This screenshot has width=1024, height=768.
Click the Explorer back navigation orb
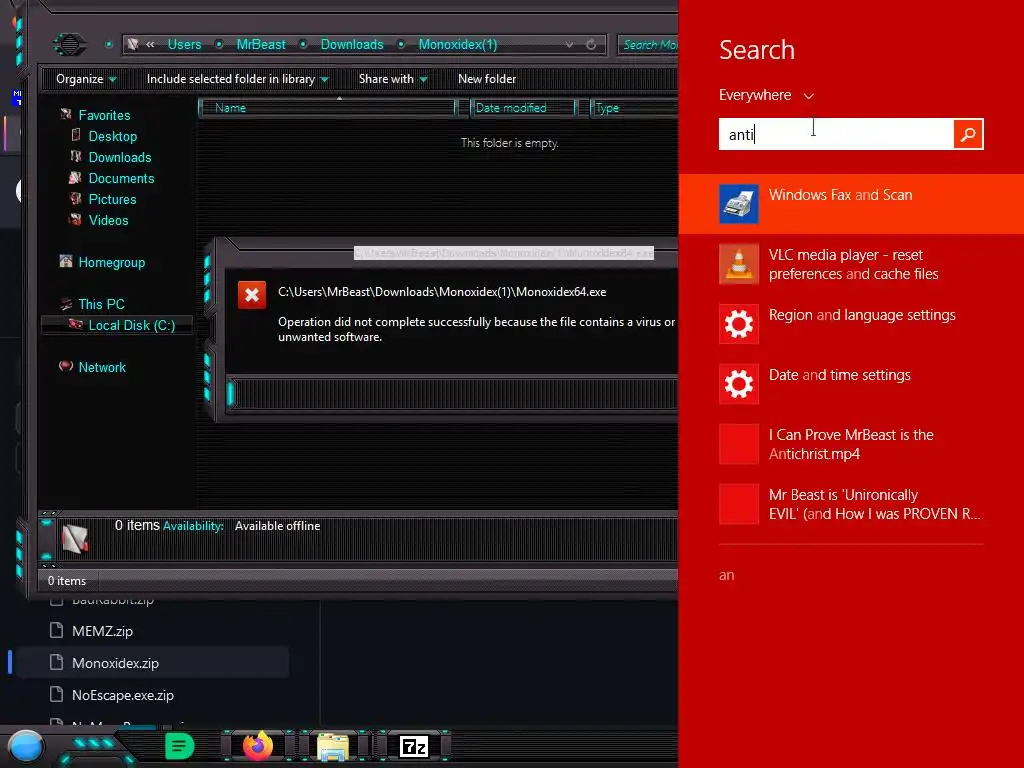tap(69, 44)
